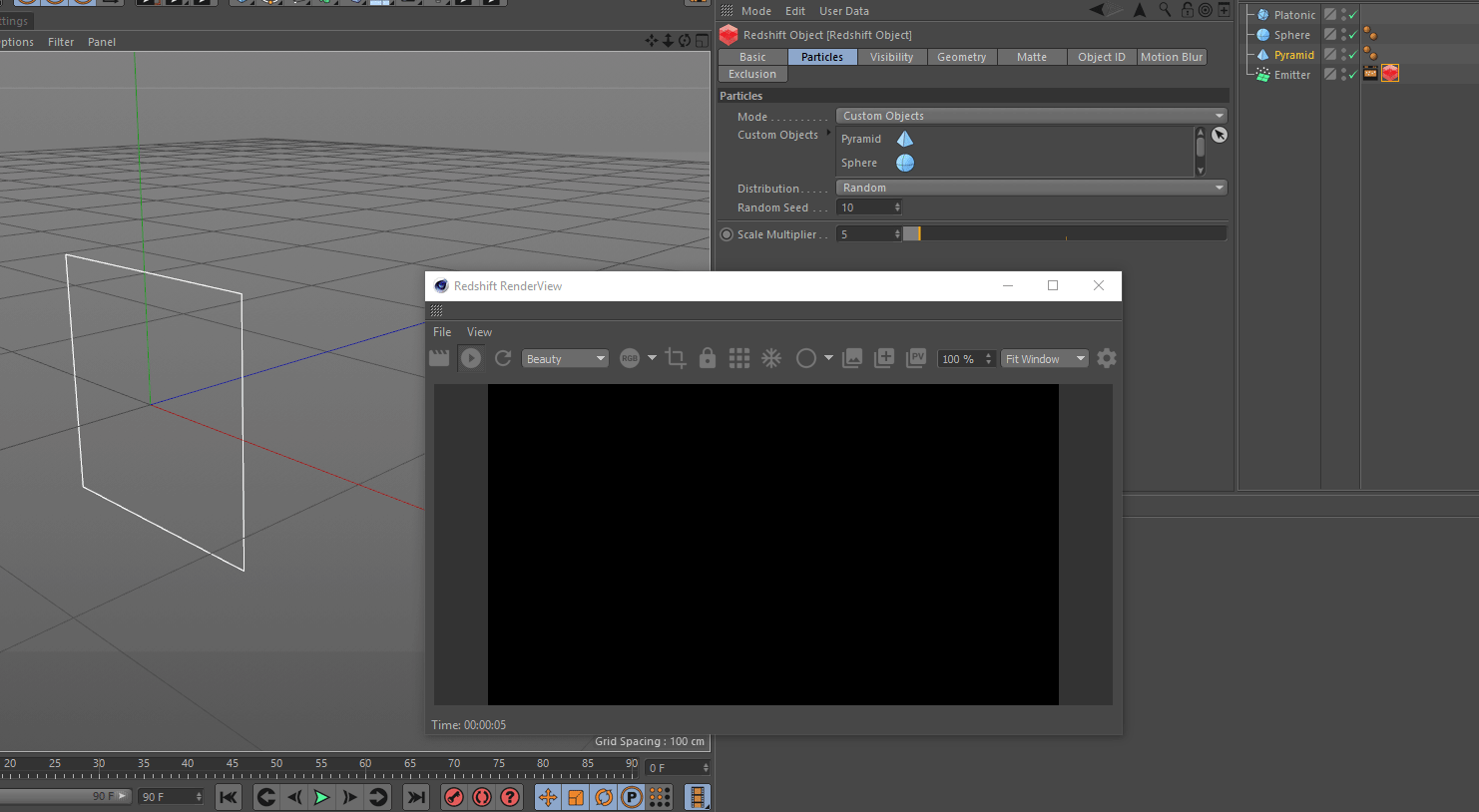Click the Custom Objects list scrollbar

[x=1200, y=152]
